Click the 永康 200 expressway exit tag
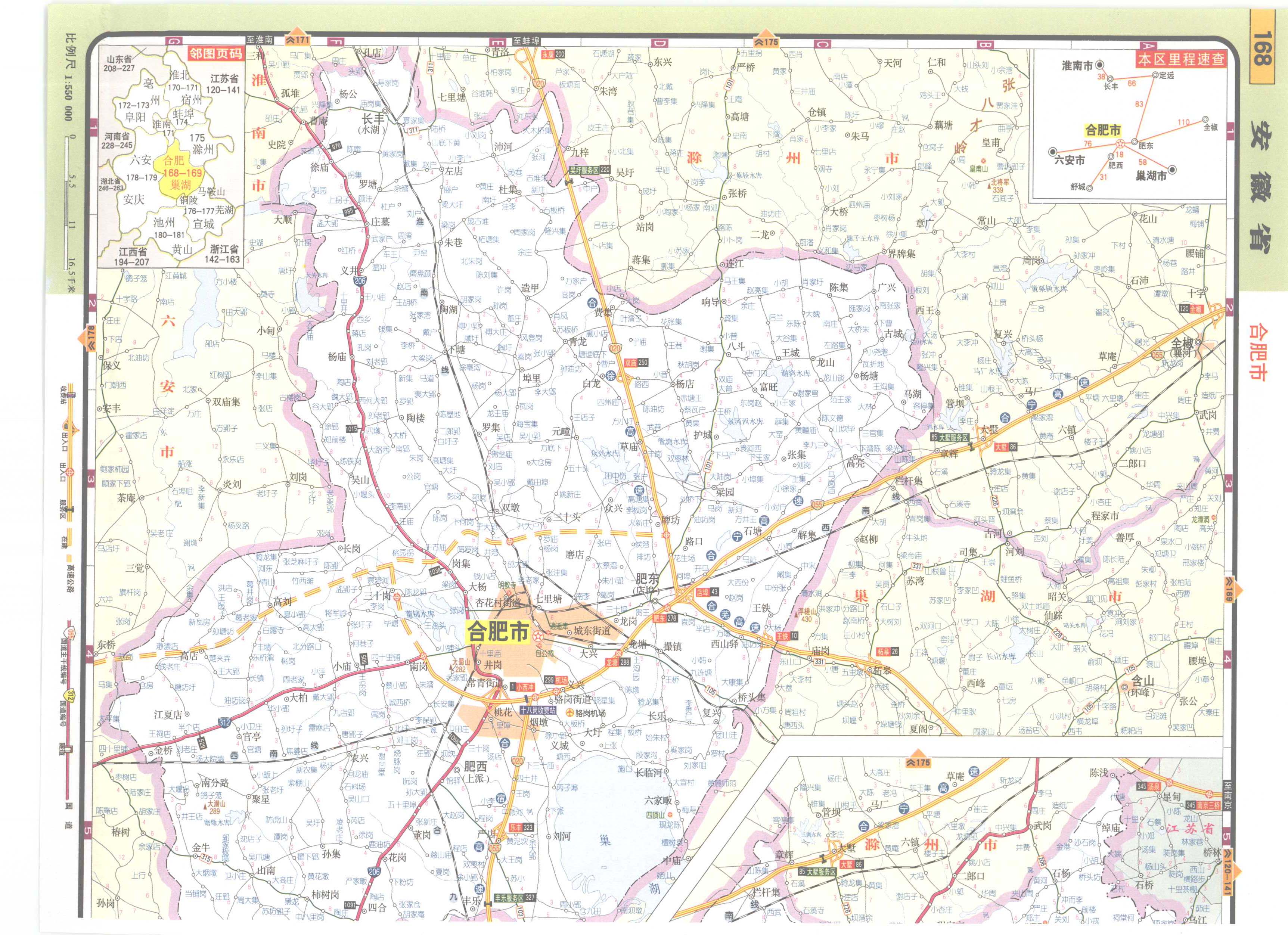The image size is (1288, 935). coord(554,54)
